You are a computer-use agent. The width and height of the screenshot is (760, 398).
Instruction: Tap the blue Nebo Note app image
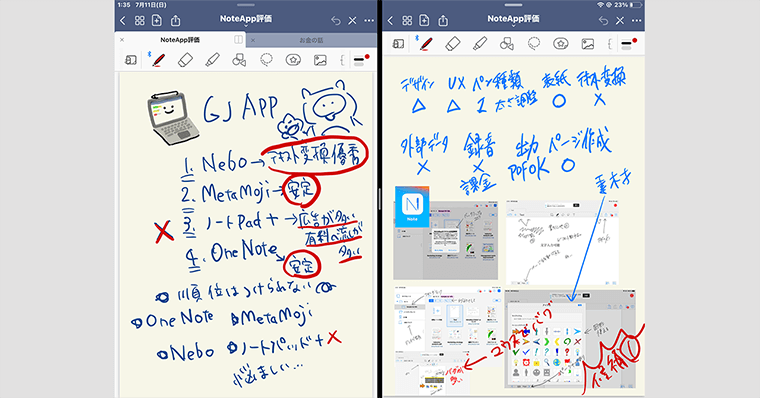click(x=412, y=207)
